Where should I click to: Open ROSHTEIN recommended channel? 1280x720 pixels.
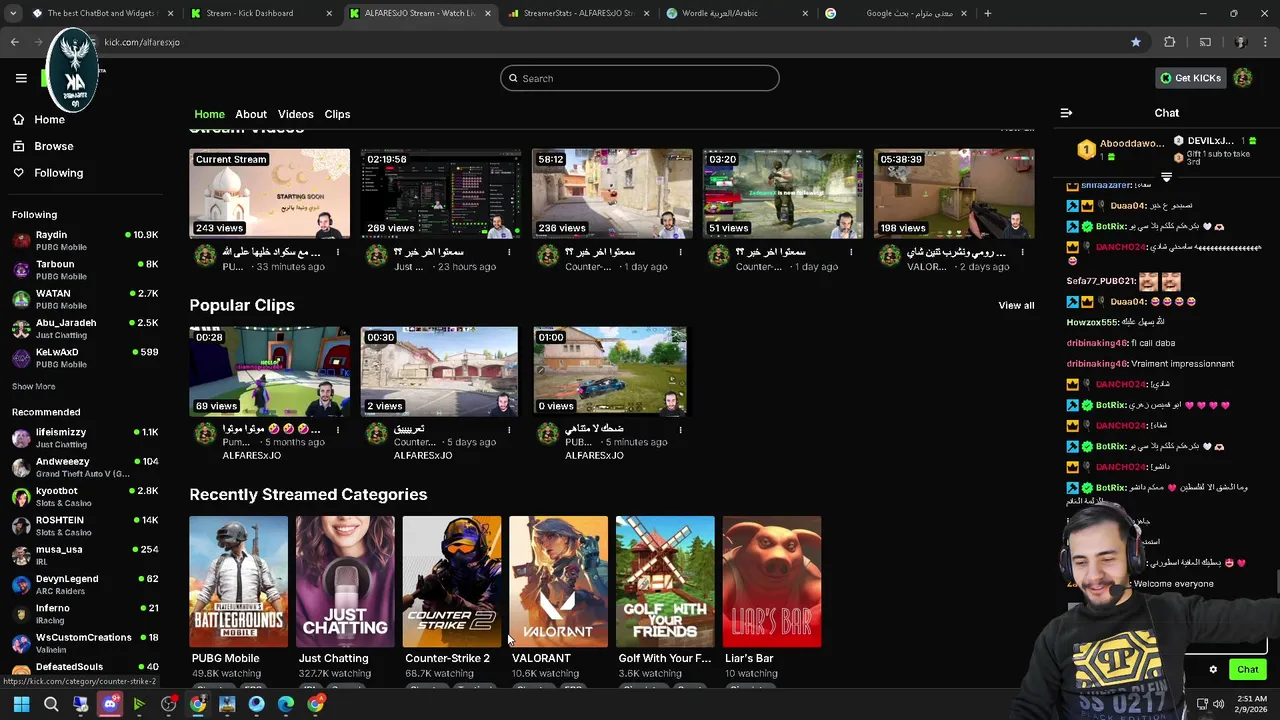click(x=84, y=525)
